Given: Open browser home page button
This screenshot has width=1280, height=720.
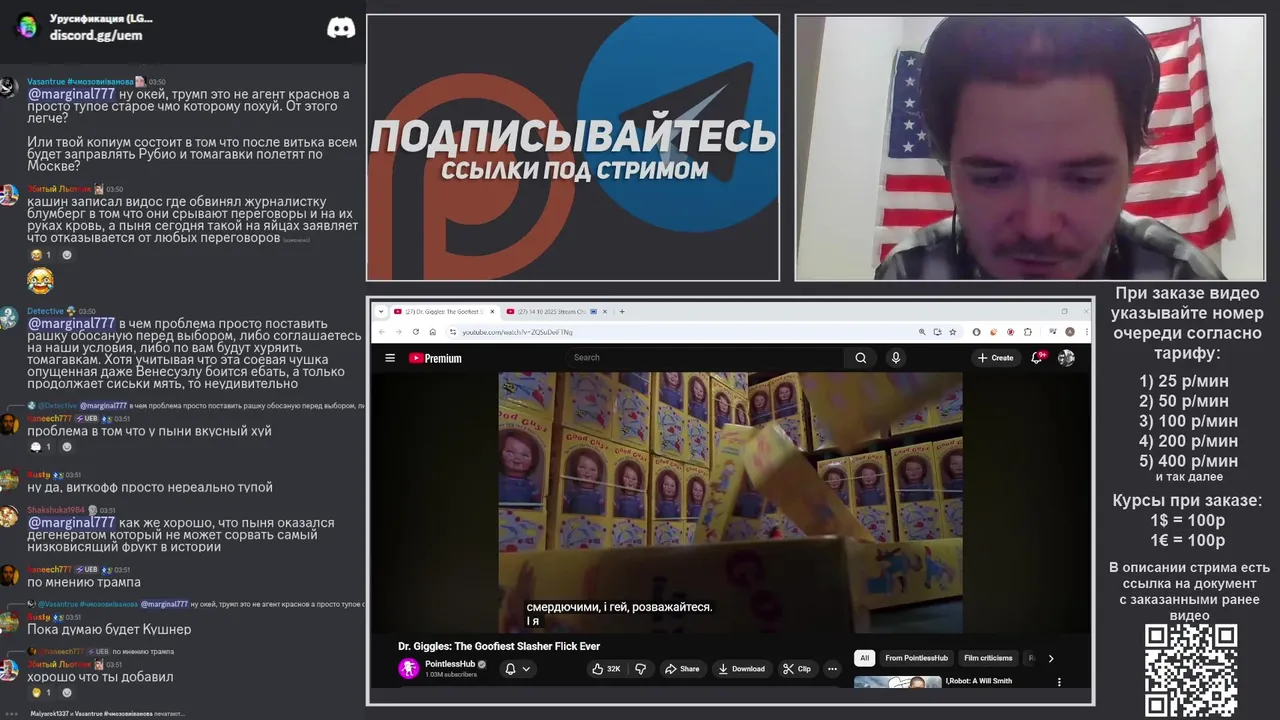Looking at the screenshot, I should (432, 332).
